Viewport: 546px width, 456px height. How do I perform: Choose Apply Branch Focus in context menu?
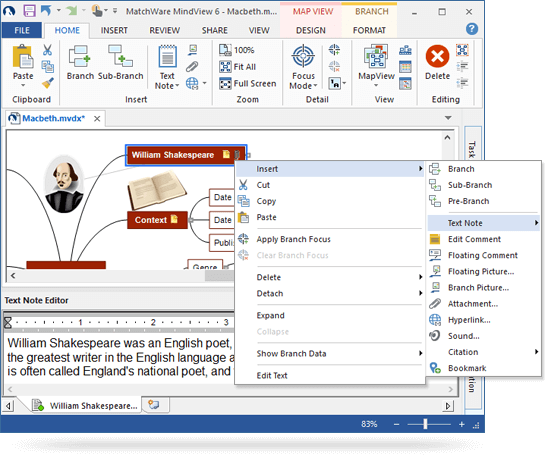(x=329, y=239)
